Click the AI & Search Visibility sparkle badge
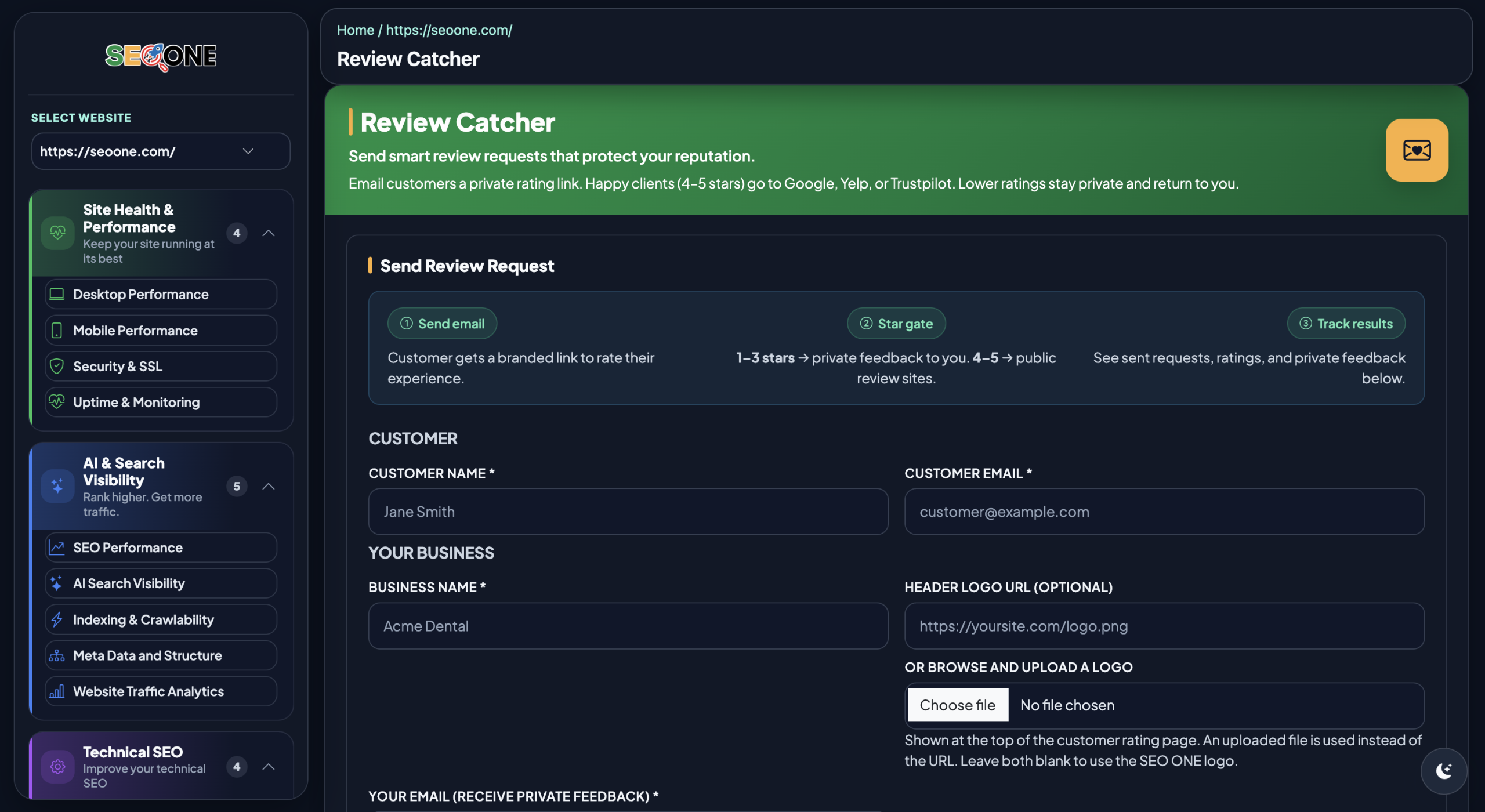 (57, 486)
